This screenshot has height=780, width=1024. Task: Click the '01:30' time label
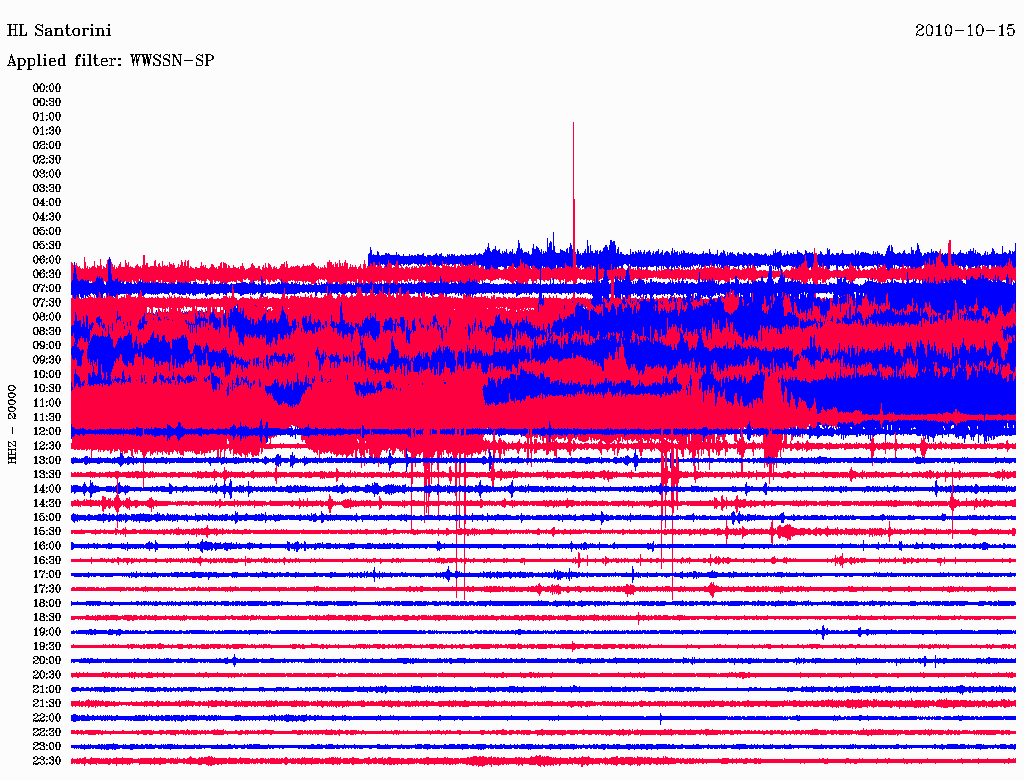47,131
